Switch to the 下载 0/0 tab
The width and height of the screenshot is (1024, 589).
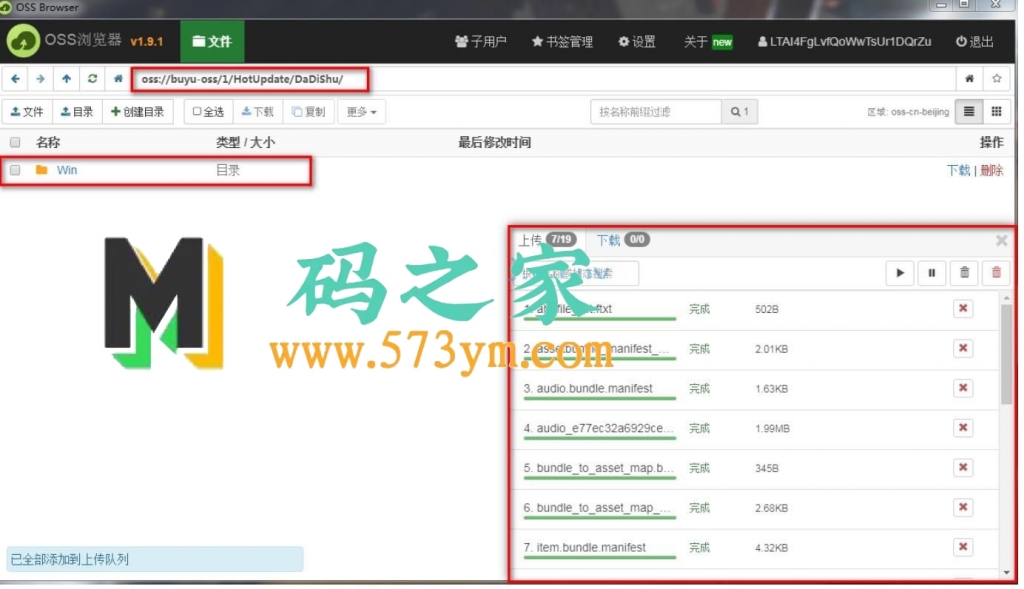[x=623, y=240]
